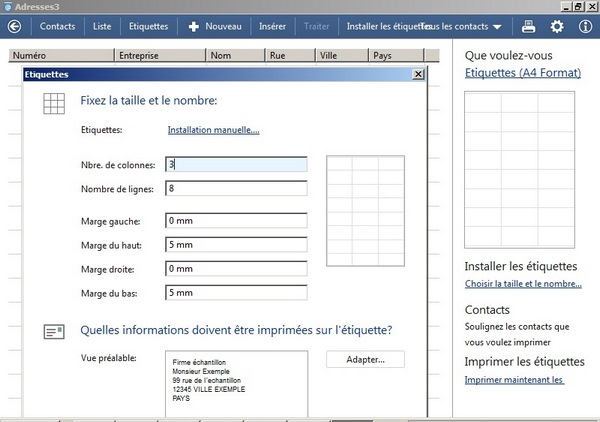This screenshot has width=600, height=422.
Task: Show the info icon in toolbar
Action: click(x=585, y=26)
